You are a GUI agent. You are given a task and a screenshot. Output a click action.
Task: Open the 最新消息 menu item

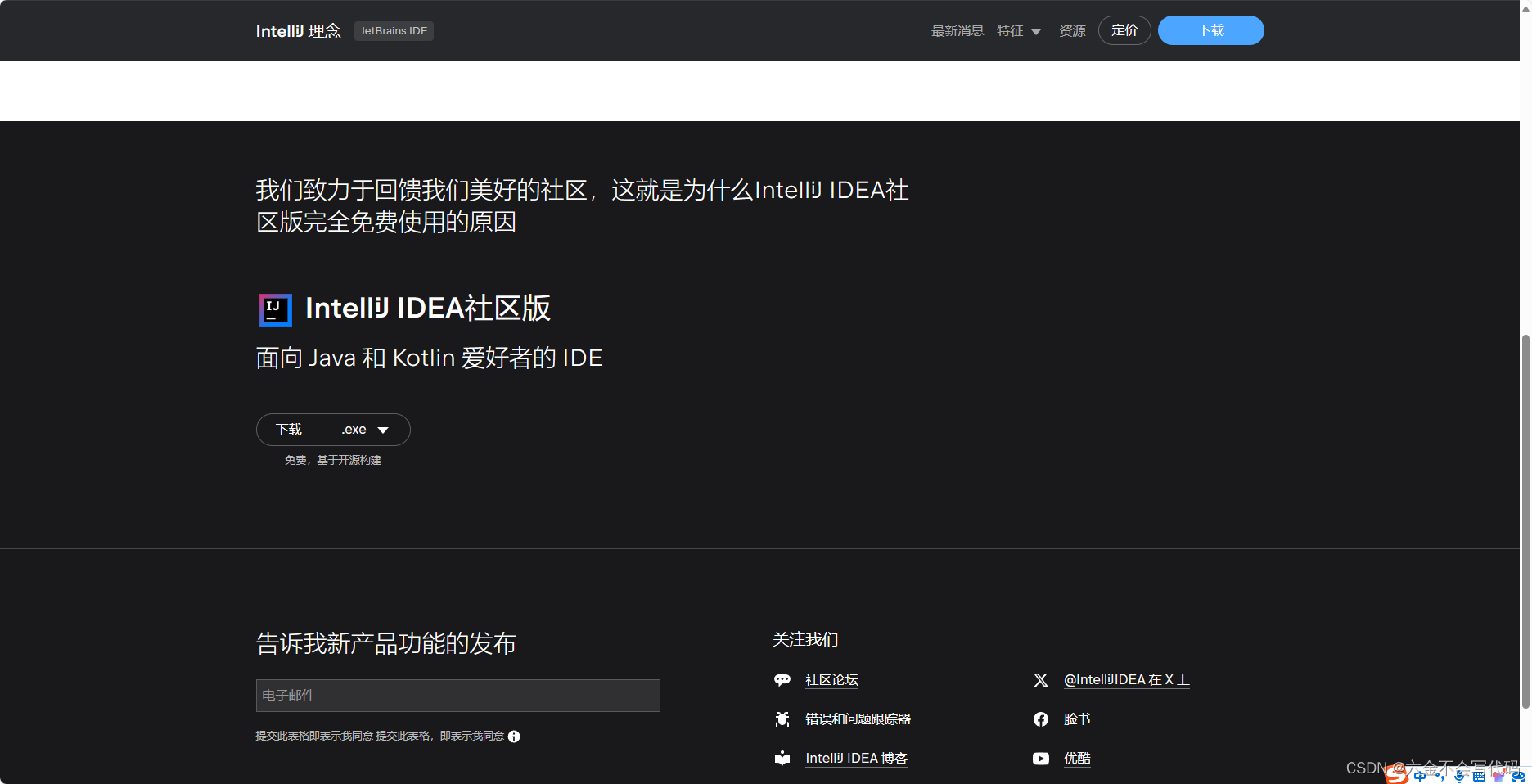pos(957,31)
